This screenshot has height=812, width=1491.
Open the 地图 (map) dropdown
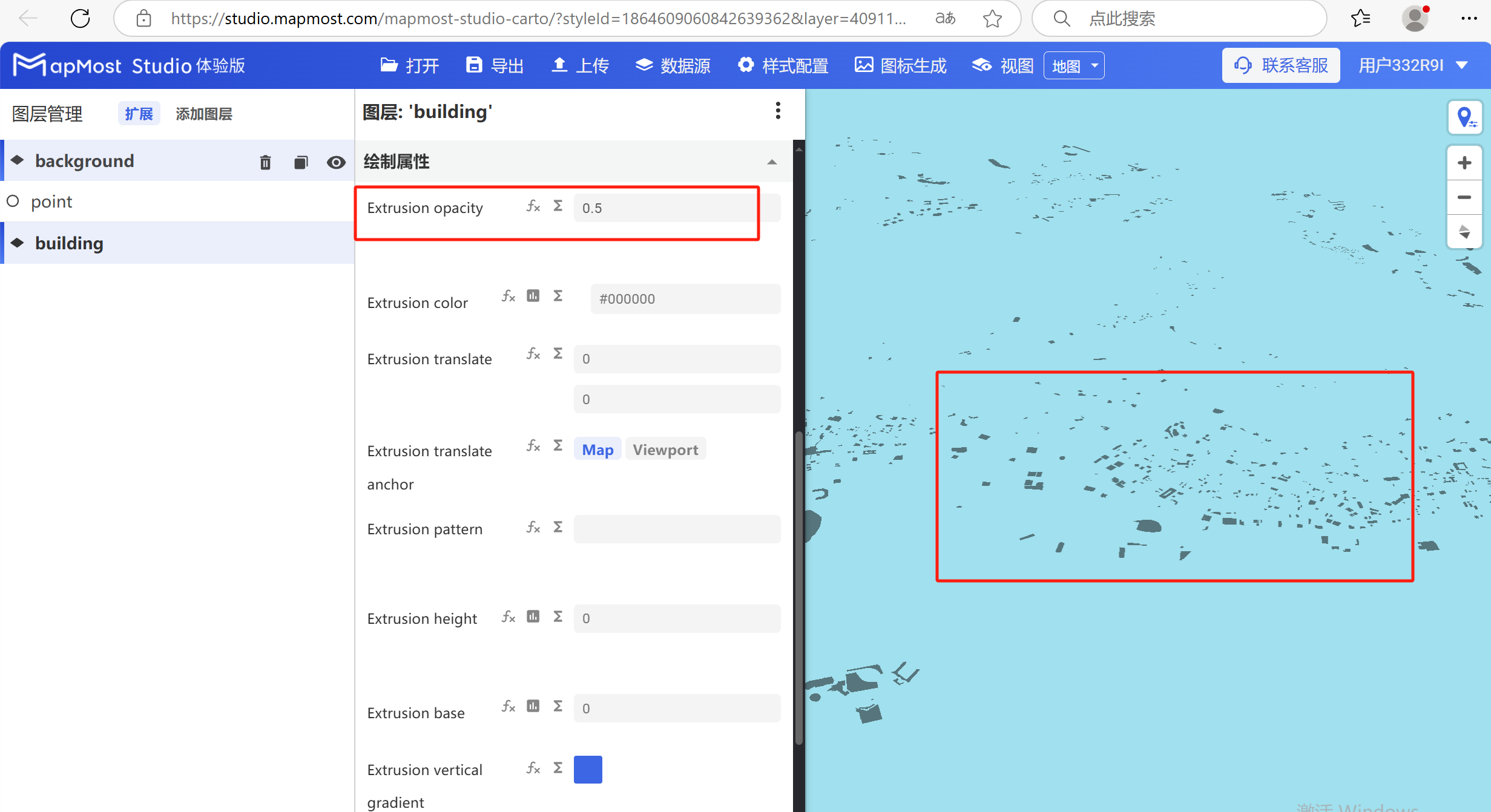pyautogui.click(x=1073, y=65)
